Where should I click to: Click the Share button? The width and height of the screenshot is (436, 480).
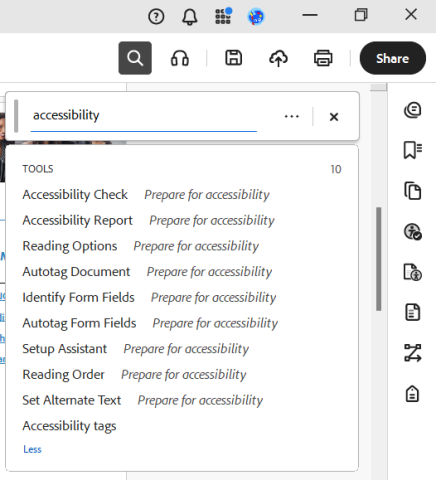coord(393,58)
